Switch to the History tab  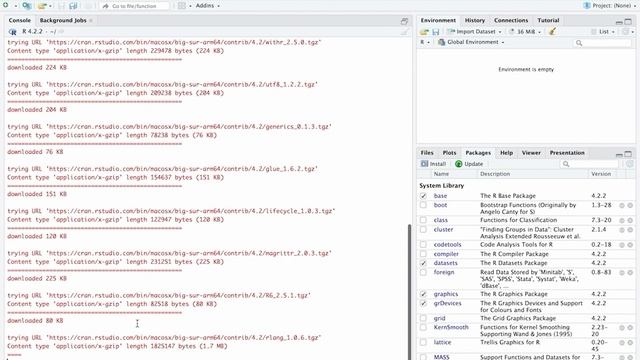click(x=475, y=20)
